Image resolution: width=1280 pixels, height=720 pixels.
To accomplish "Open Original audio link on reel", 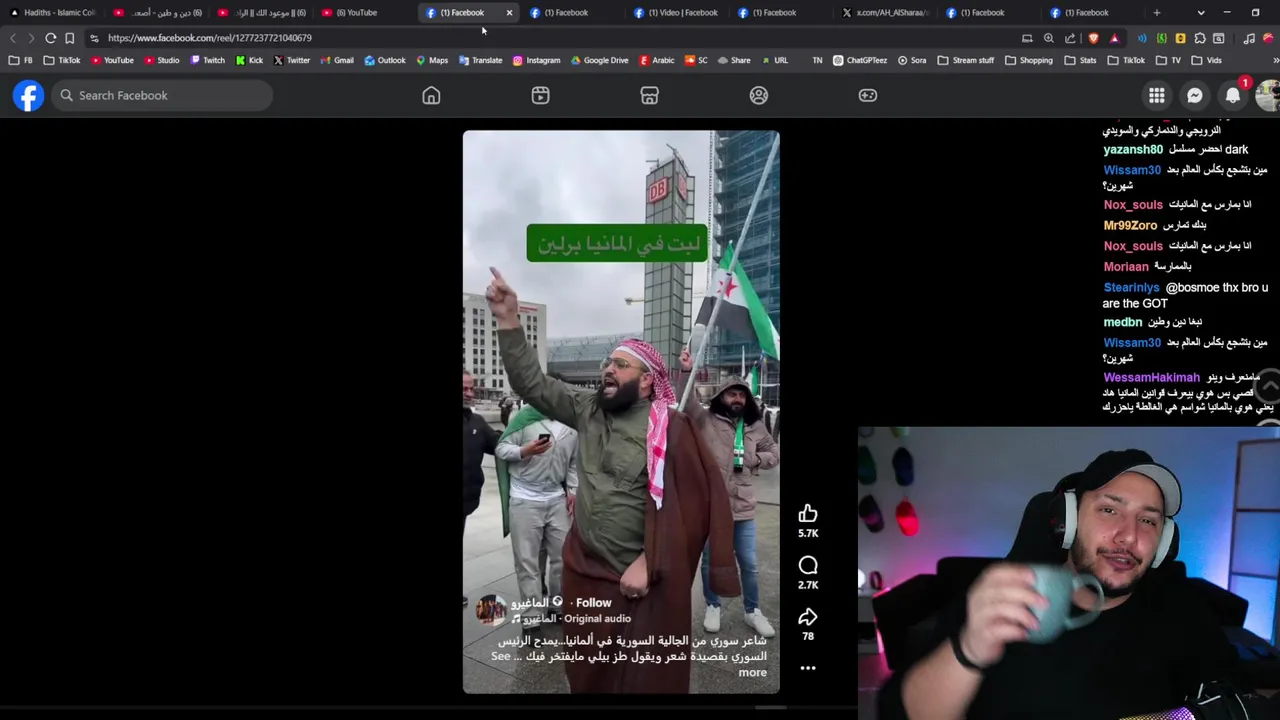I will tap(597, 619).
